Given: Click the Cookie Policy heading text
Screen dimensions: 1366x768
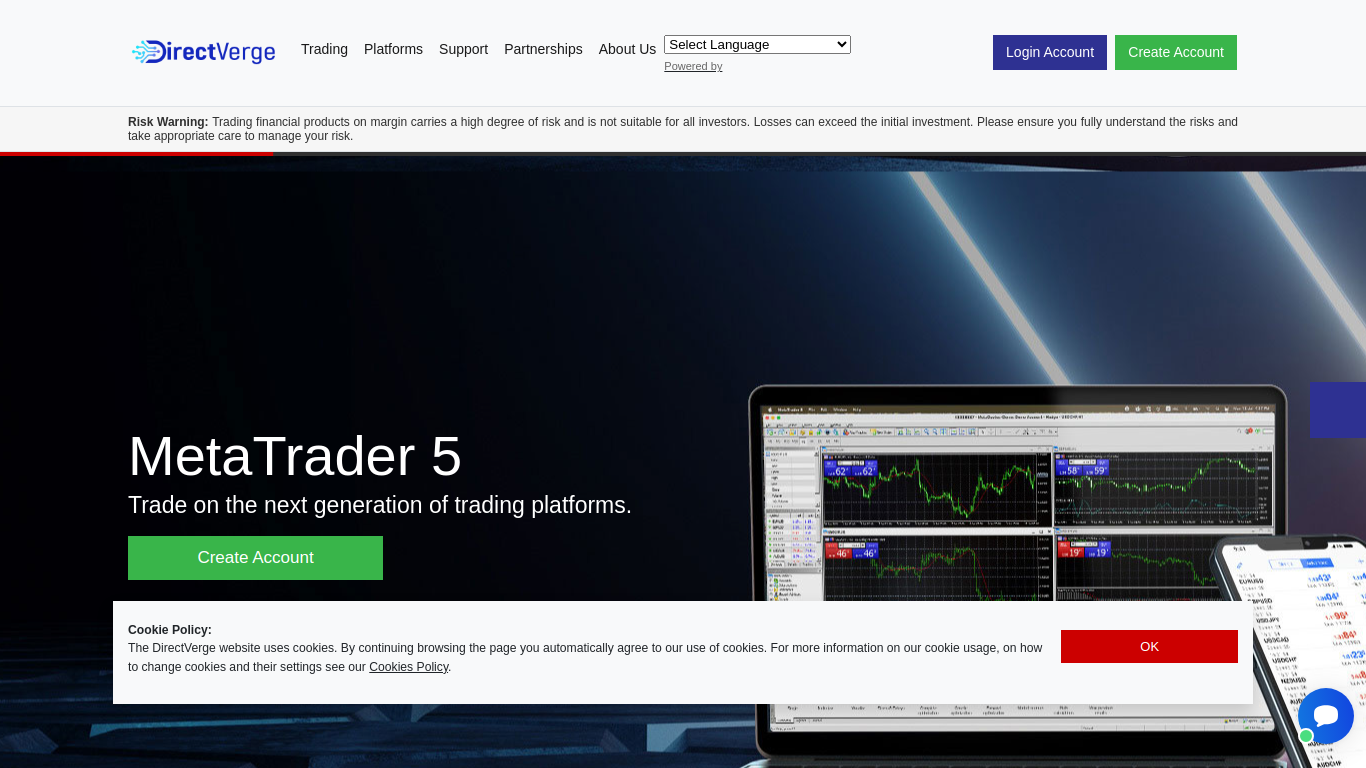Looking at the screenshot, I should (170, 630).
